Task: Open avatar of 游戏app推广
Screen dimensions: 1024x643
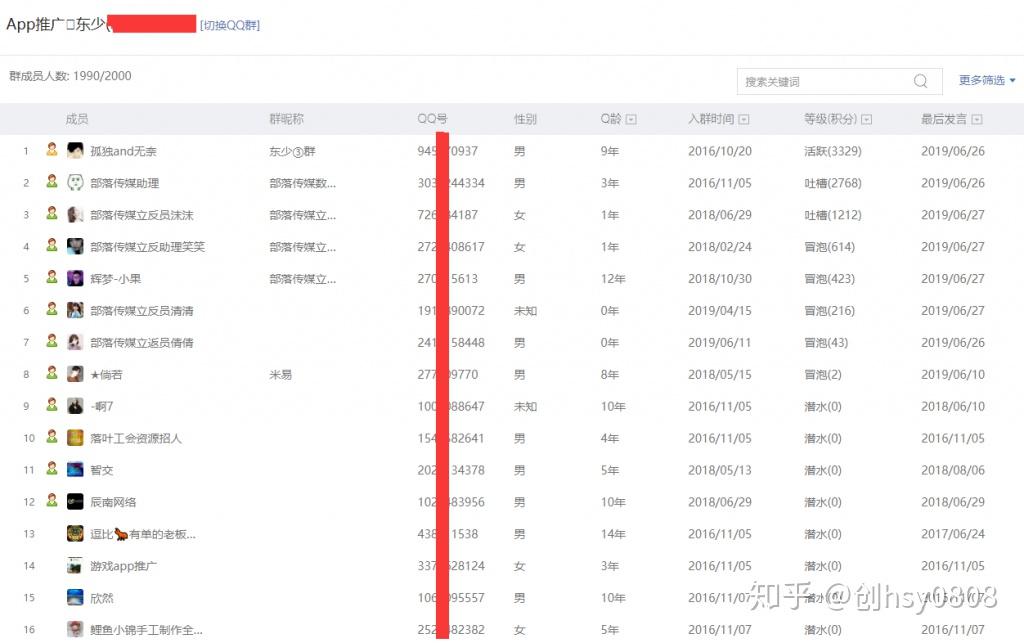Action: pos(75,565)
